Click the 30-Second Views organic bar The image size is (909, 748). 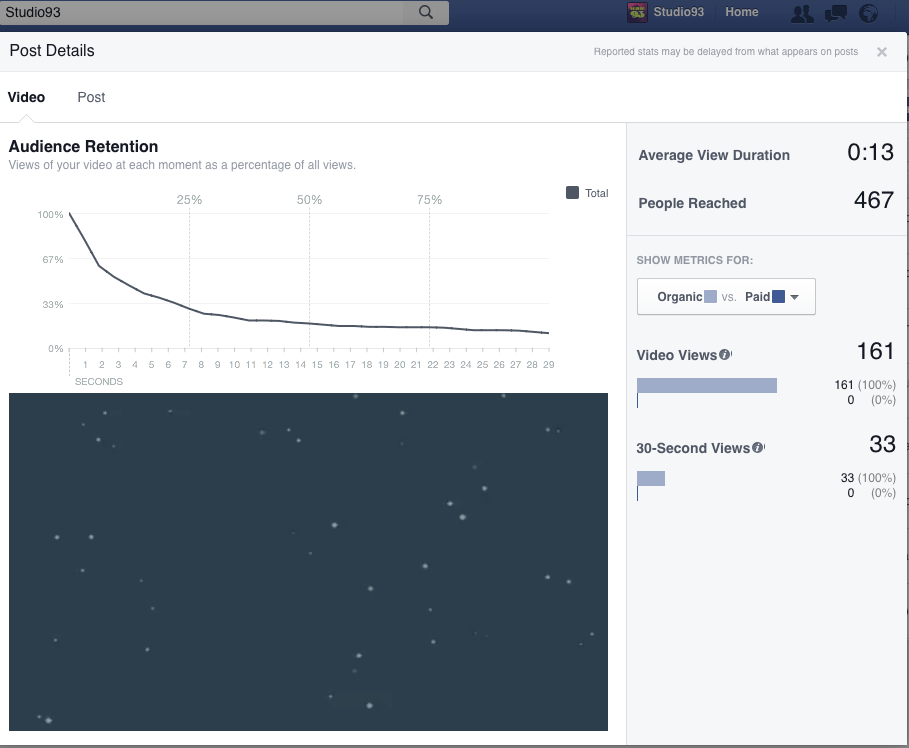[651, 478]
